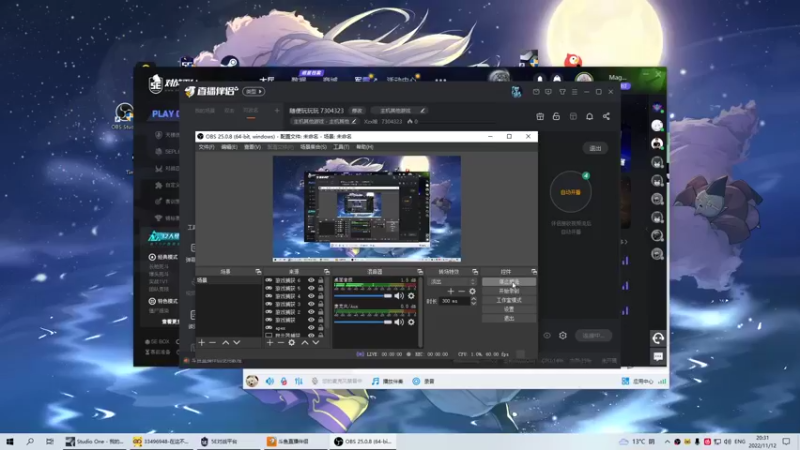
Task: Open the OBS Edit (E) menu
Action: pos(229,147)
